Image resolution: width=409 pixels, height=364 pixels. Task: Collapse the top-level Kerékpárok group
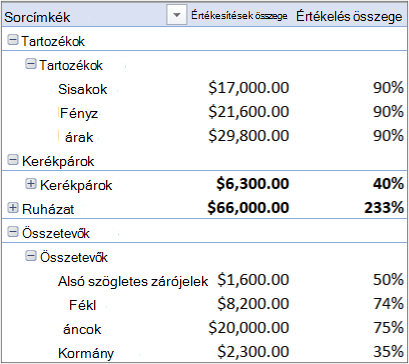click(12, 160)
